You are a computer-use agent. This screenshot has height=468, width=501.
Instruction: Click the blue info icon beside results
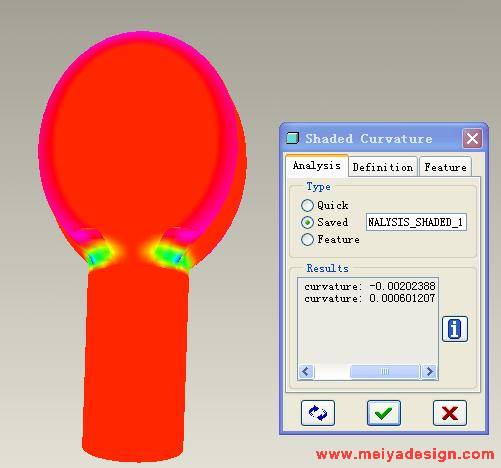tap(455, 329)
